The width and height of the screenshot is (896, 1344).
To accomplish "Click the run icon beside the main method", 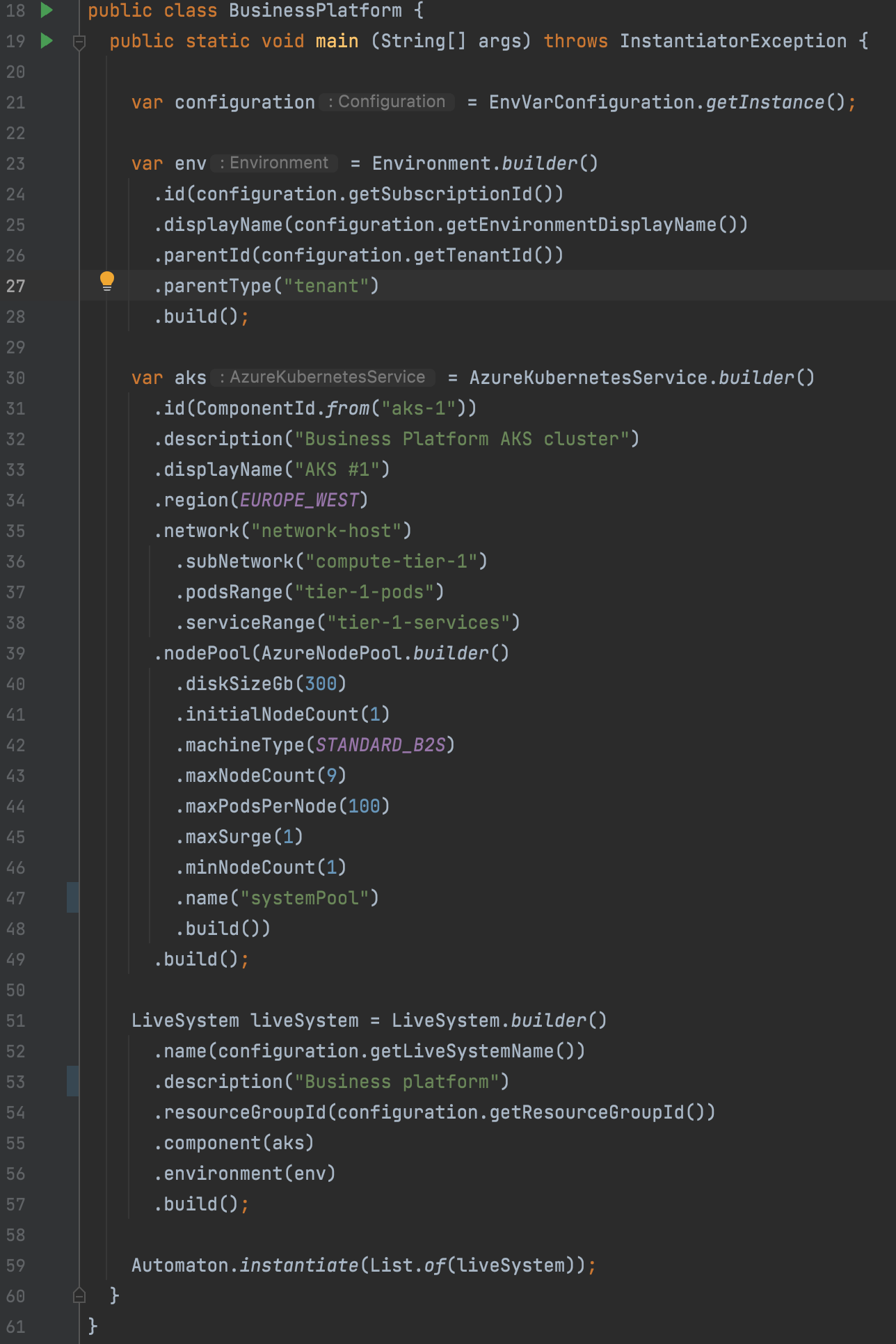I will pyautogui.click(x=47, y=40).
